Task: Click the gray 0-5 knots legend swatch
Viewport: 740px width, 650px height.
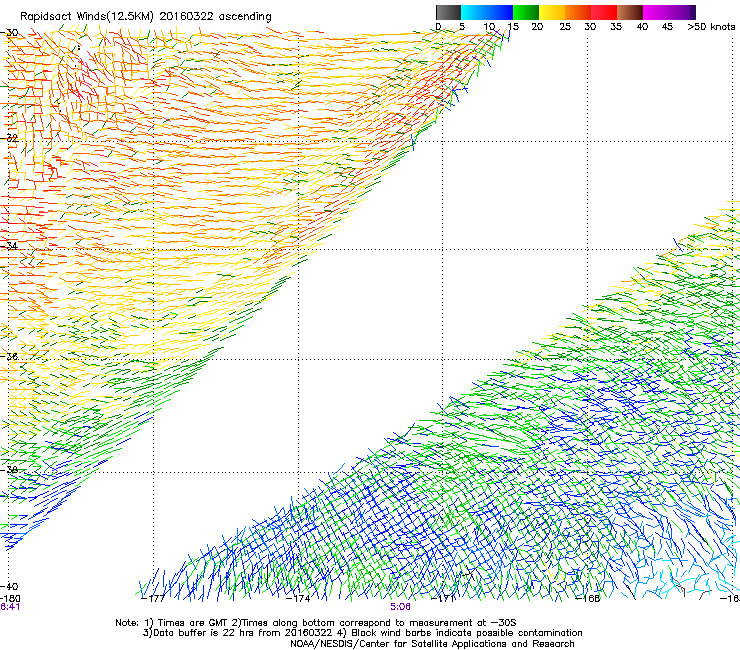Action: [x=448, y=12]
